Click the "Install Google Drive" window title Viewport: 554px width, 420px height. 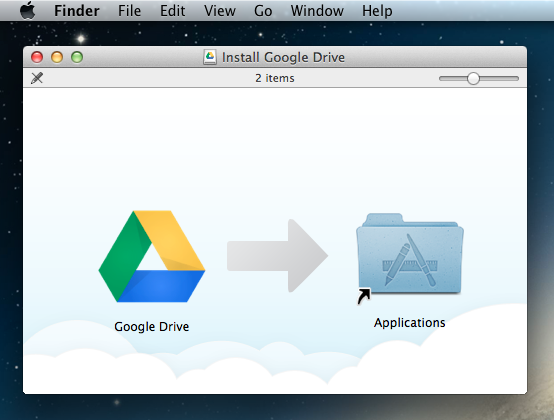283,57
